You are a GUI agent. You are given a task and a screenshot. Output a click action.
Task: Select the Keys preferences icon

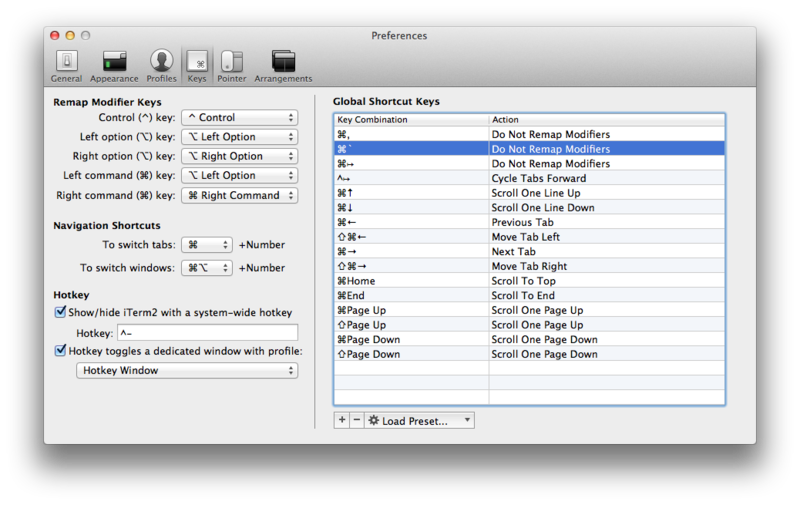point(197,66)
